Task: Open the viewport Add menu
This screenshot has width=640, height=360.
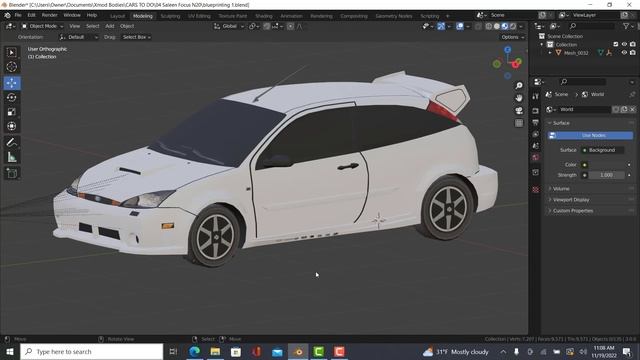Action: tap(110, 26)
